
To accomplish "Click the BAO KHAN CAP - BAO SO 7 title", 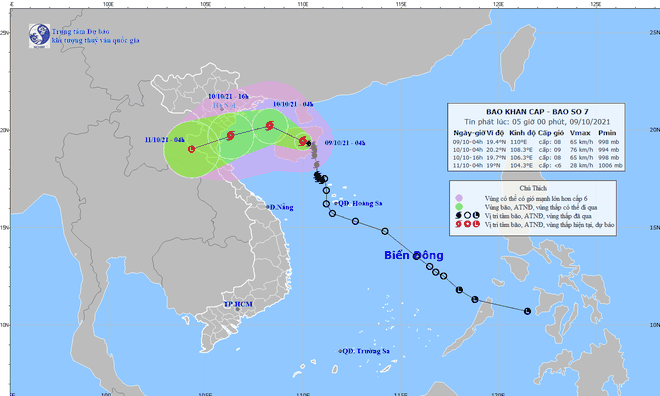I will 537,112.
